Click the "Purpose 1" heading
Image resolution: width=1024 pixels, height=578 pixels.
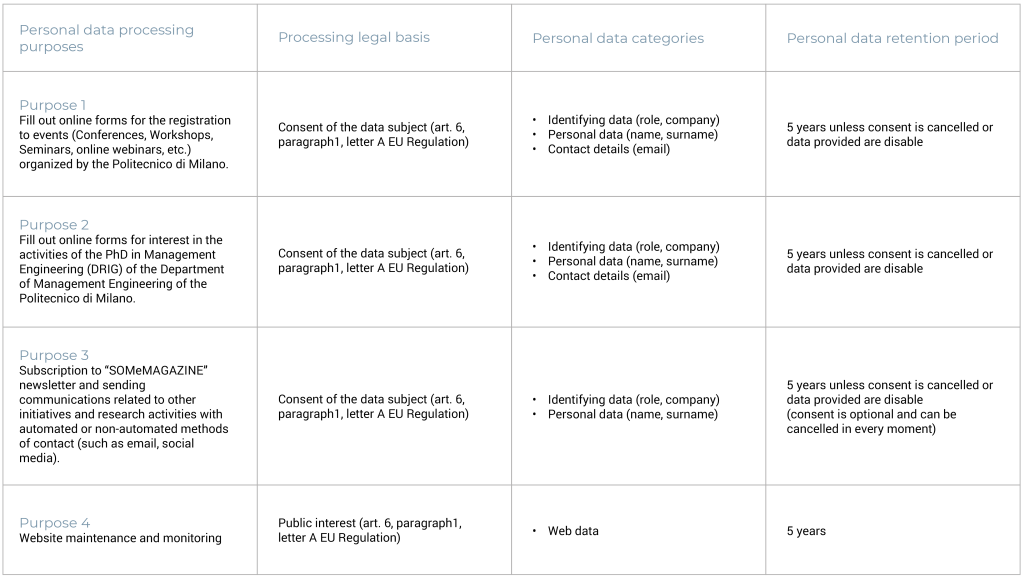53,105
